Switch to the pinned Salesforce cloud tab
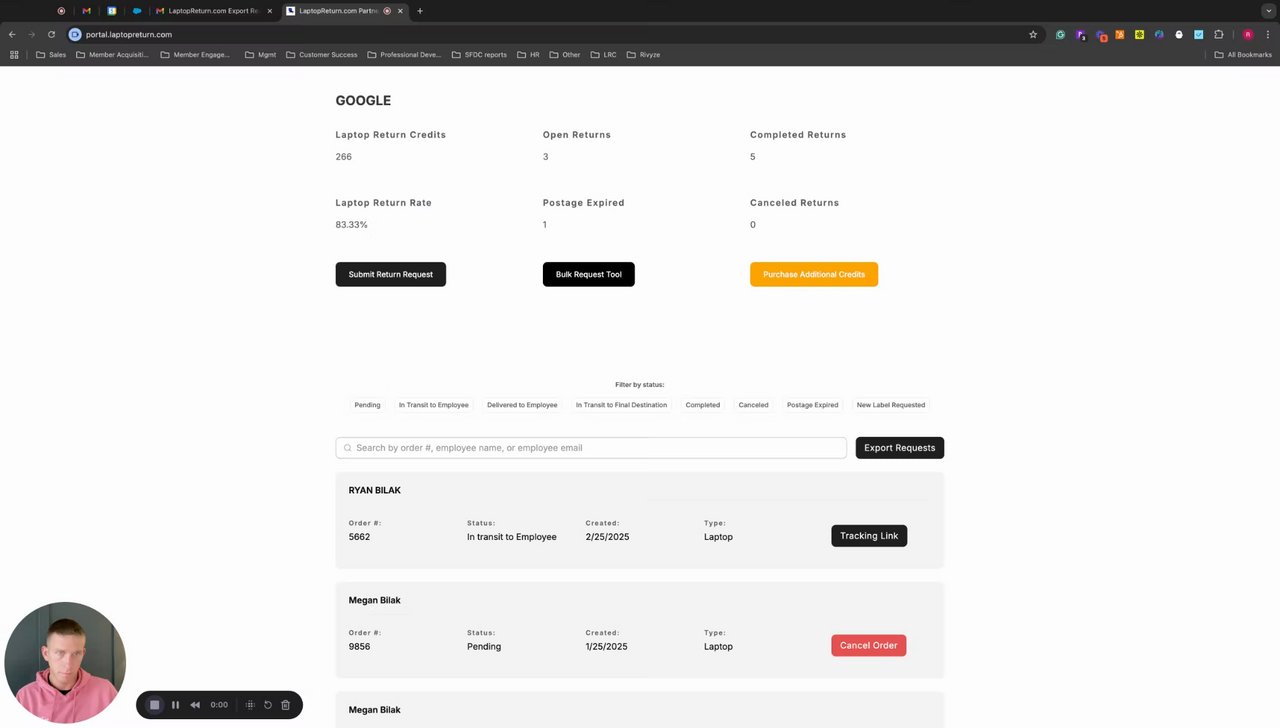The width and height of the screenshot is (1280, 728). [137, 11]
